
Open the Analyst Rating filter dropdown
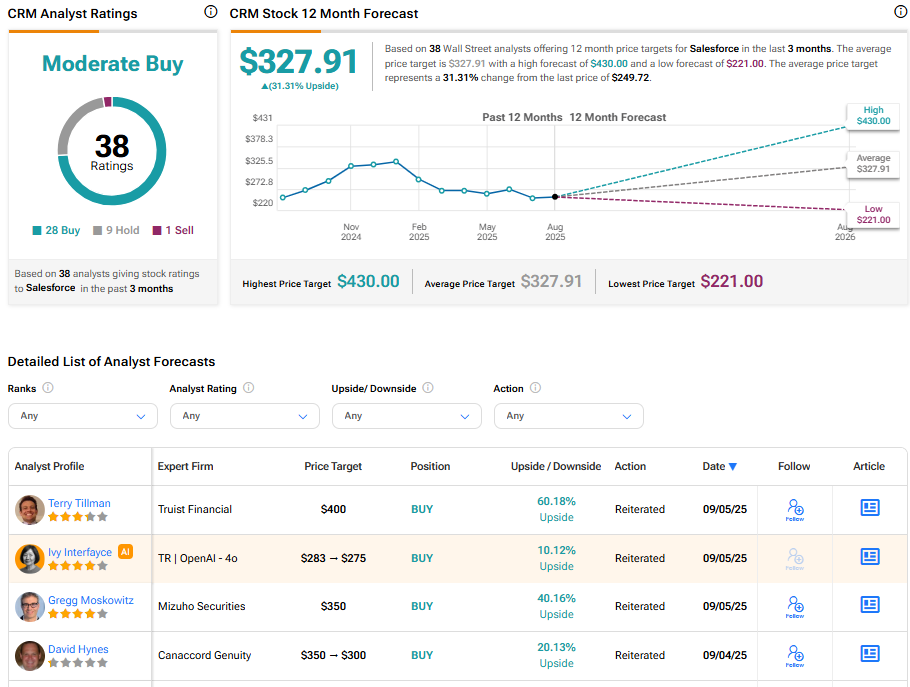[x=244, y=416]
